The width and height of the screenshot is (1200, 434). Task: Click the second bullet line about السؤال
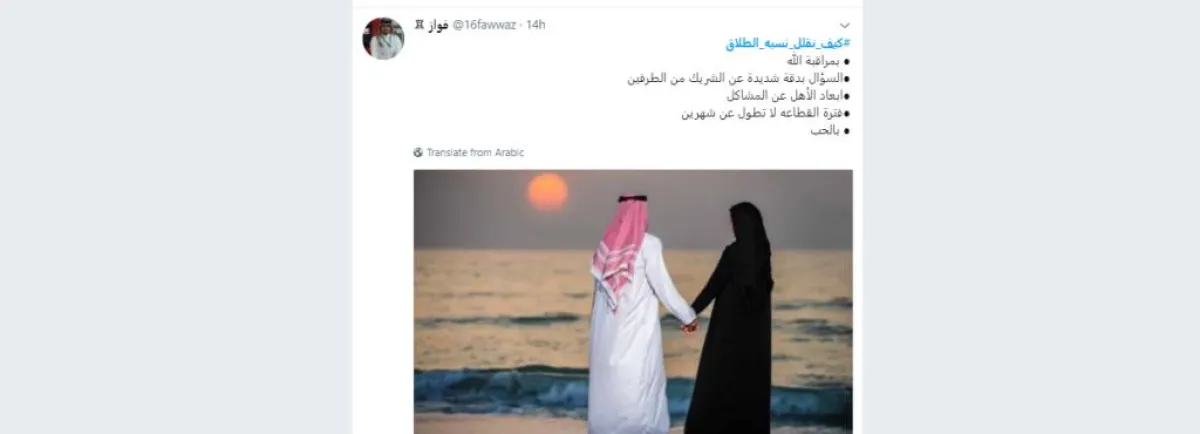738,78
